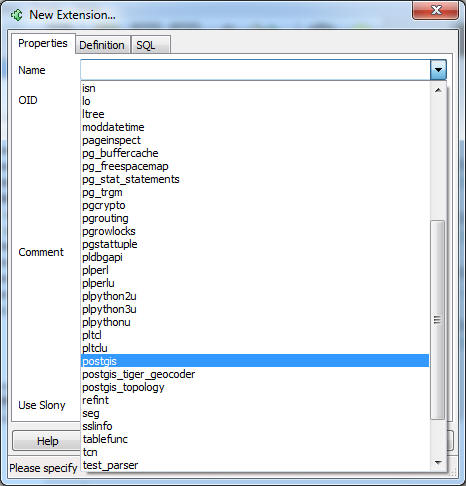Select 'isn' from the extension list
The image size is (466, 486).
[255, 88]
